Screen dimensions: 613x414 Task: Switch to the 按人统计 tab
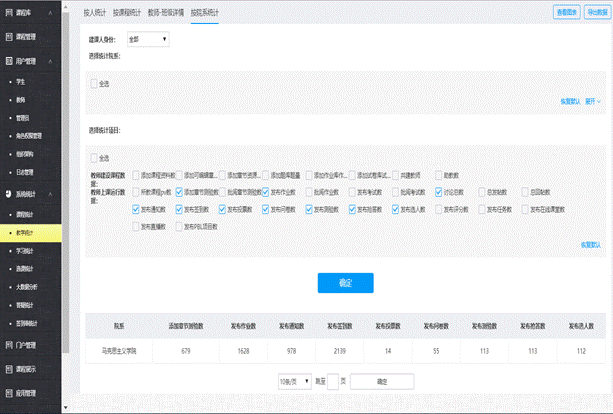95,11
